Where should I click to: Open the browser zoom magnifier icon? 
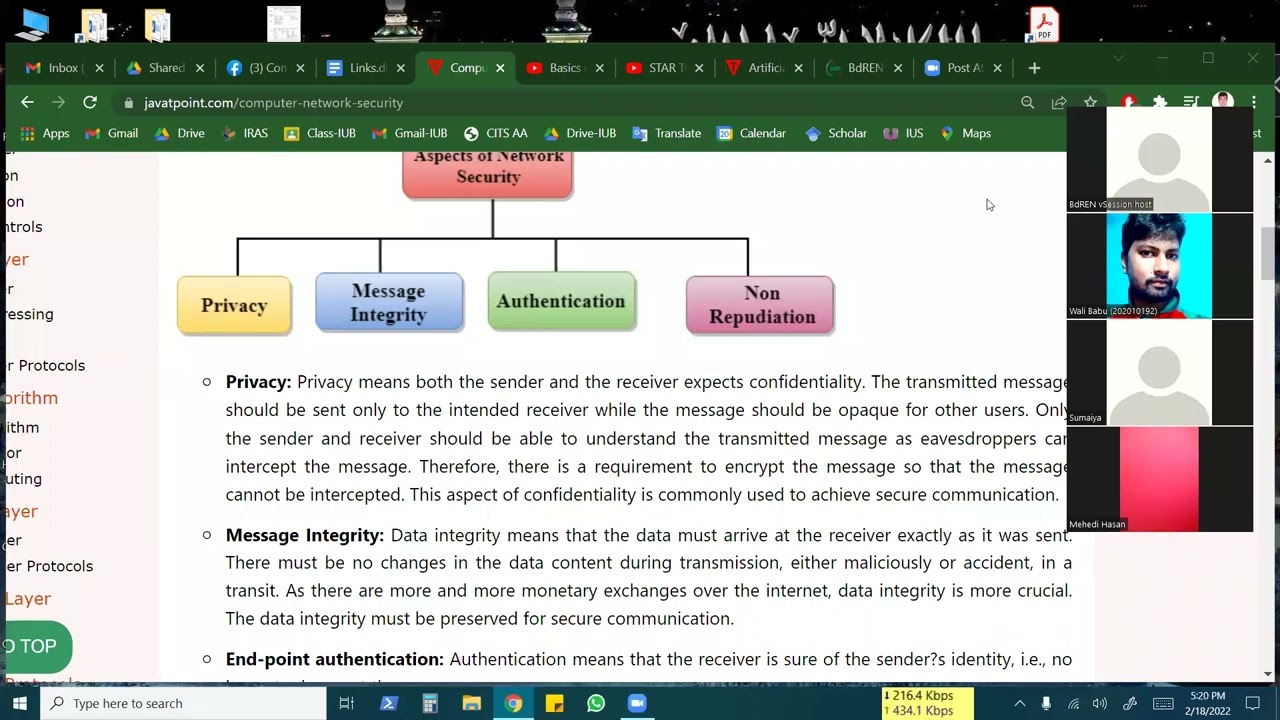1027,102
